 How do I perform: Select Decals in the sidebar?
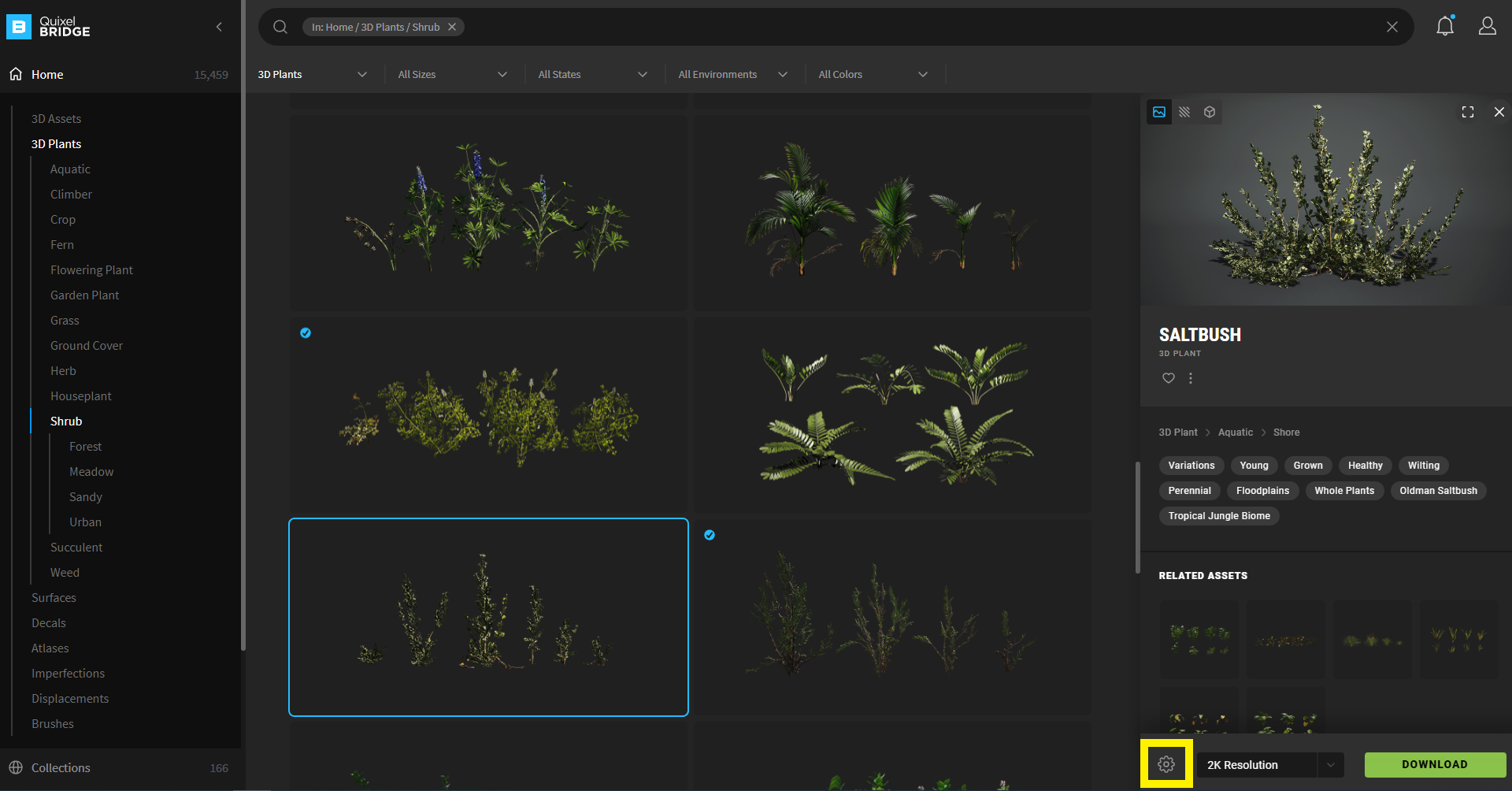pyautogui.click(x=49, y=623)
